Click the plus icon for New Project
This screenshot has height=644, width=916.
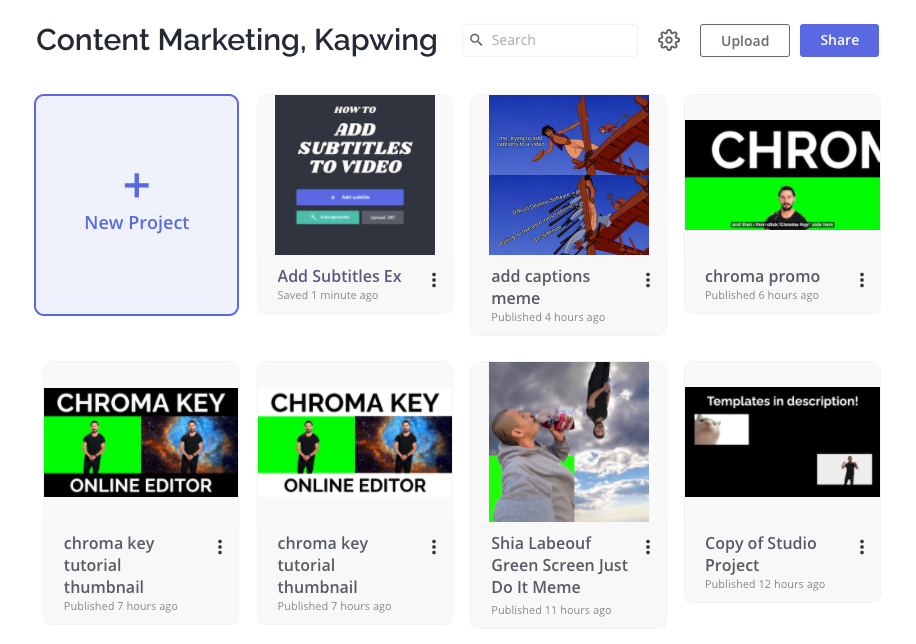[x=137, y=185]
